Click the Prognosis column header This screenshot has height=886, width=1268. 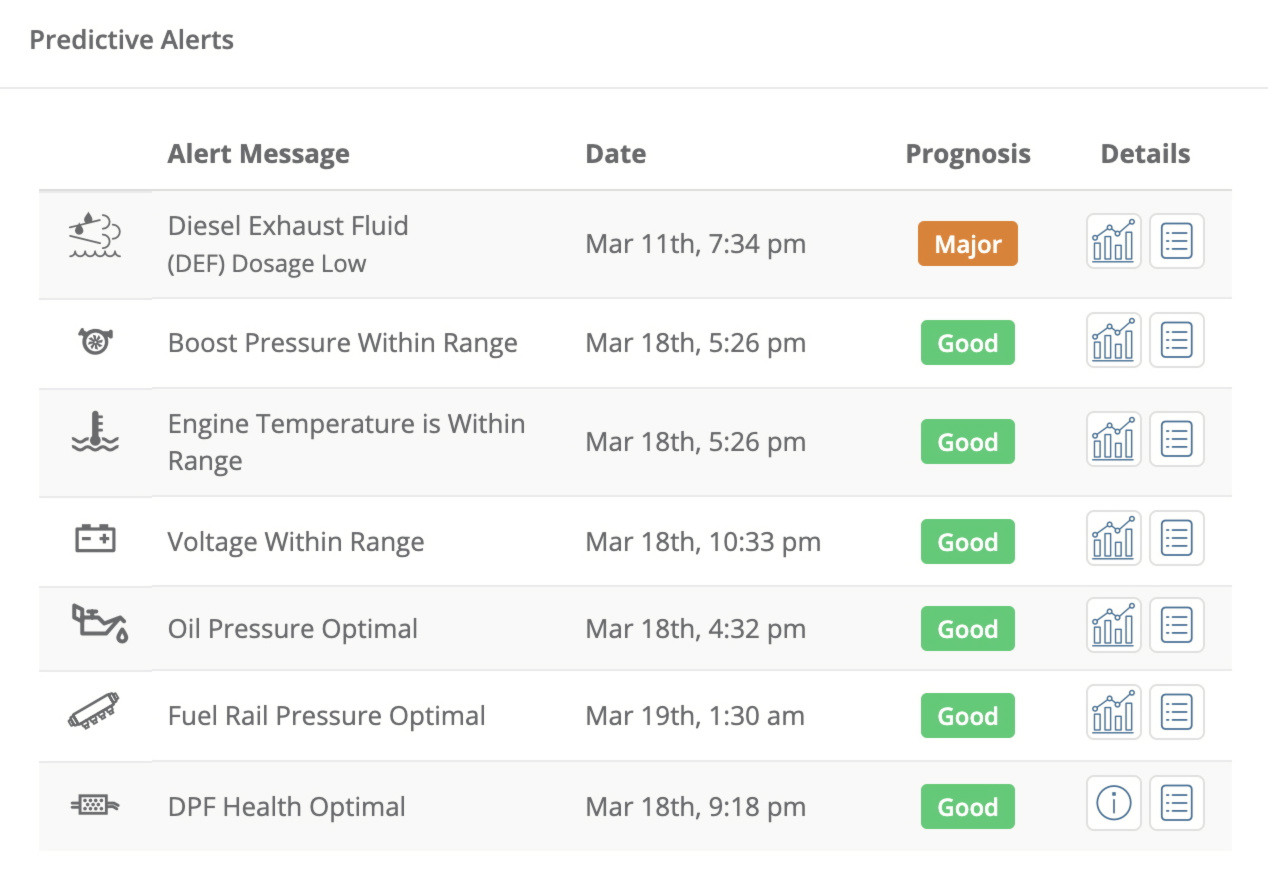968,154
